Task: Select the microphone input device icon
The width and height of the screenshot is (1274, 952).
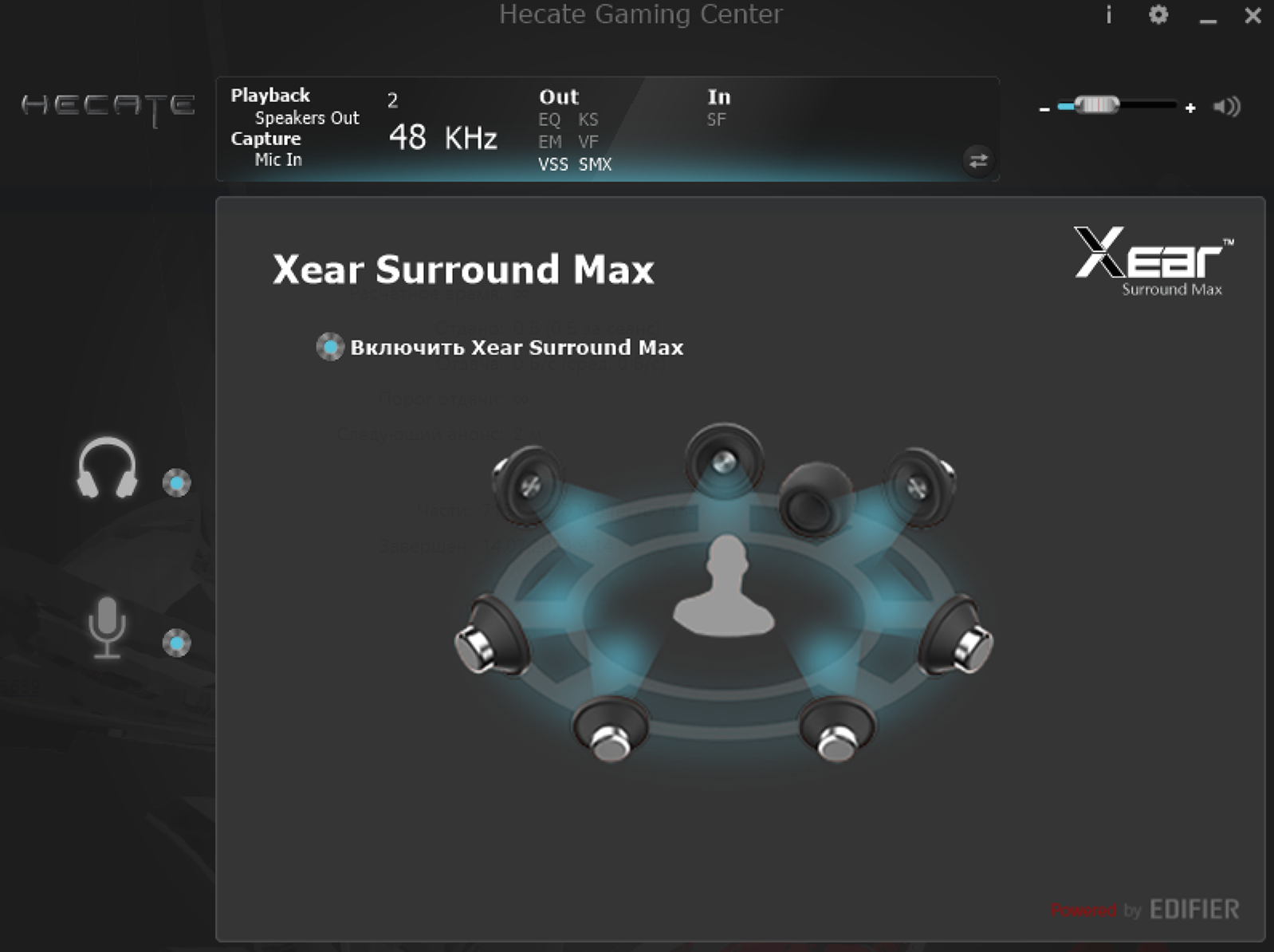Action: pyautogui.click(x=107, y=628)
